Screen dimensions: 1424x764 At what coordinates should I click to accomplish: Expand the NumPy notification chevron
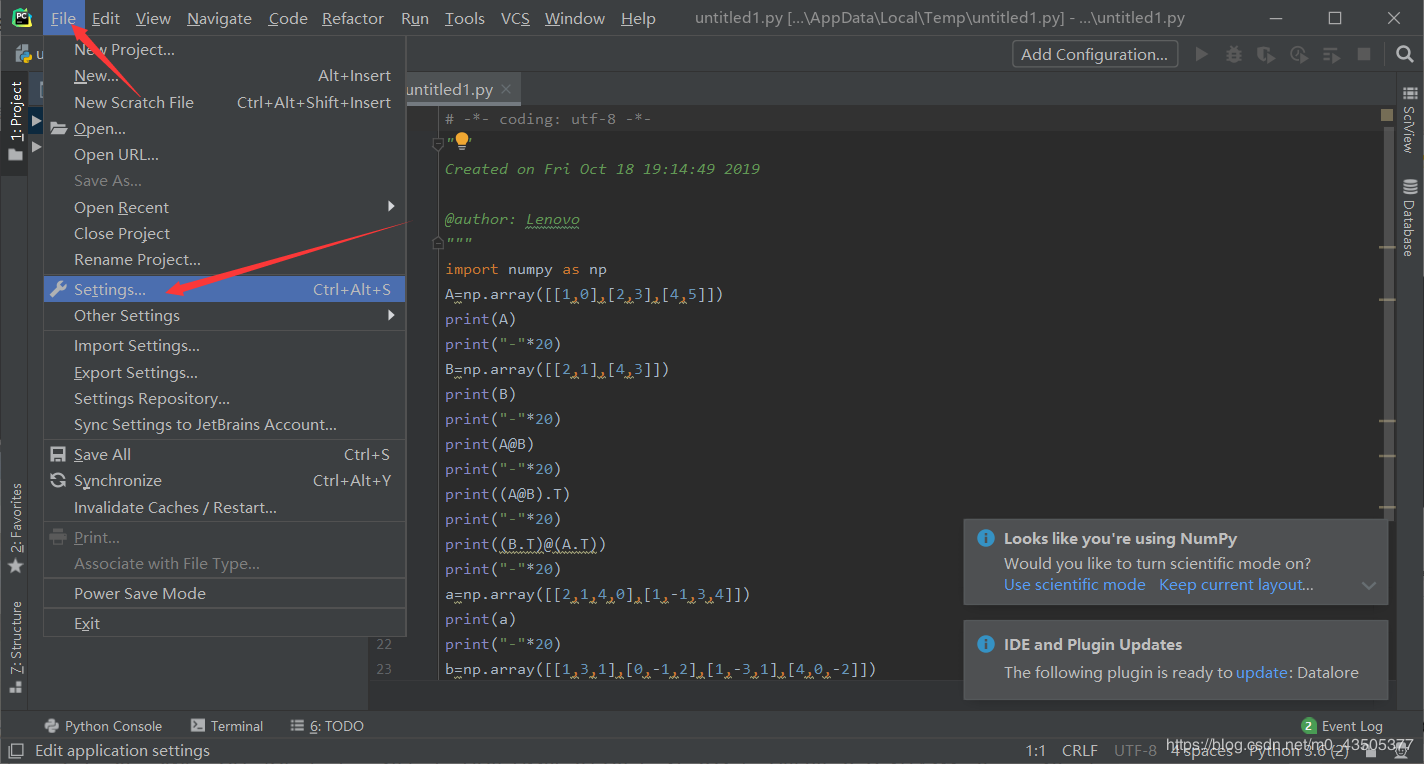pyautogui.click(x=1368, y=585)
